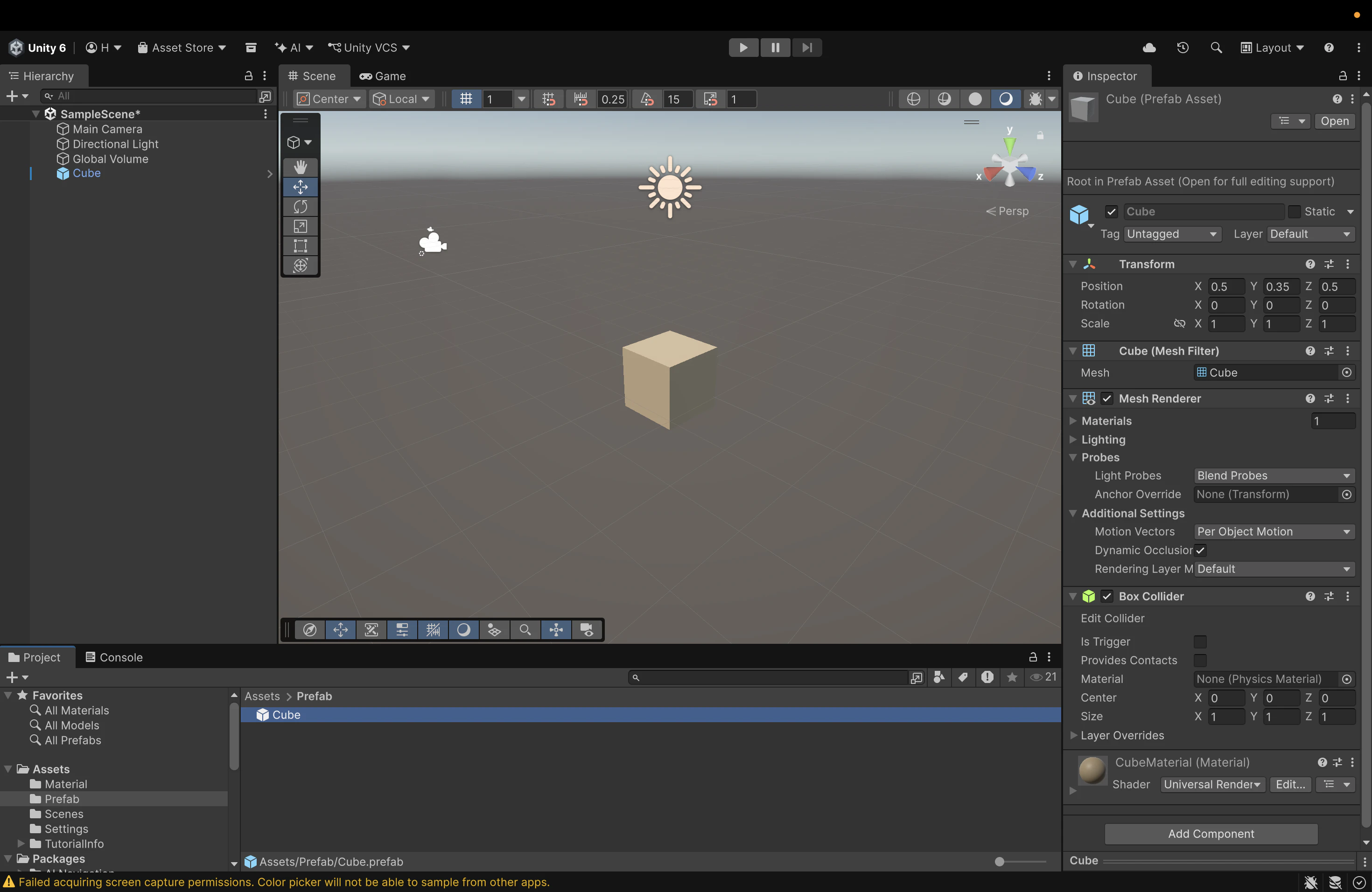The image size is (1372, 892).
Task: Click the Play button
Action: [x=744, y=47]
